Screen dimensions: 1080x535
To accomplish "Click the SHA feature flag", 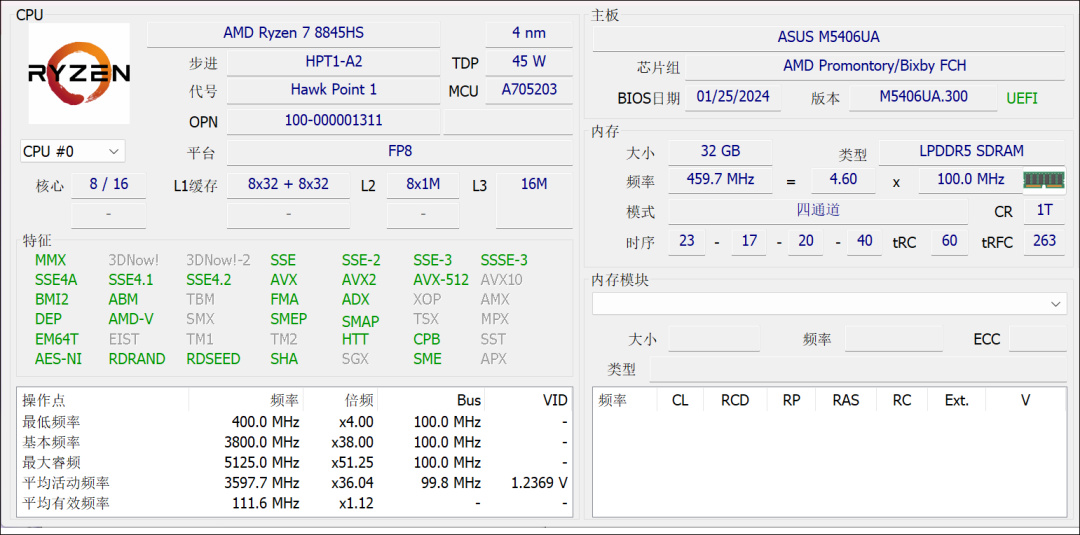I will click(x=283, y=359).
